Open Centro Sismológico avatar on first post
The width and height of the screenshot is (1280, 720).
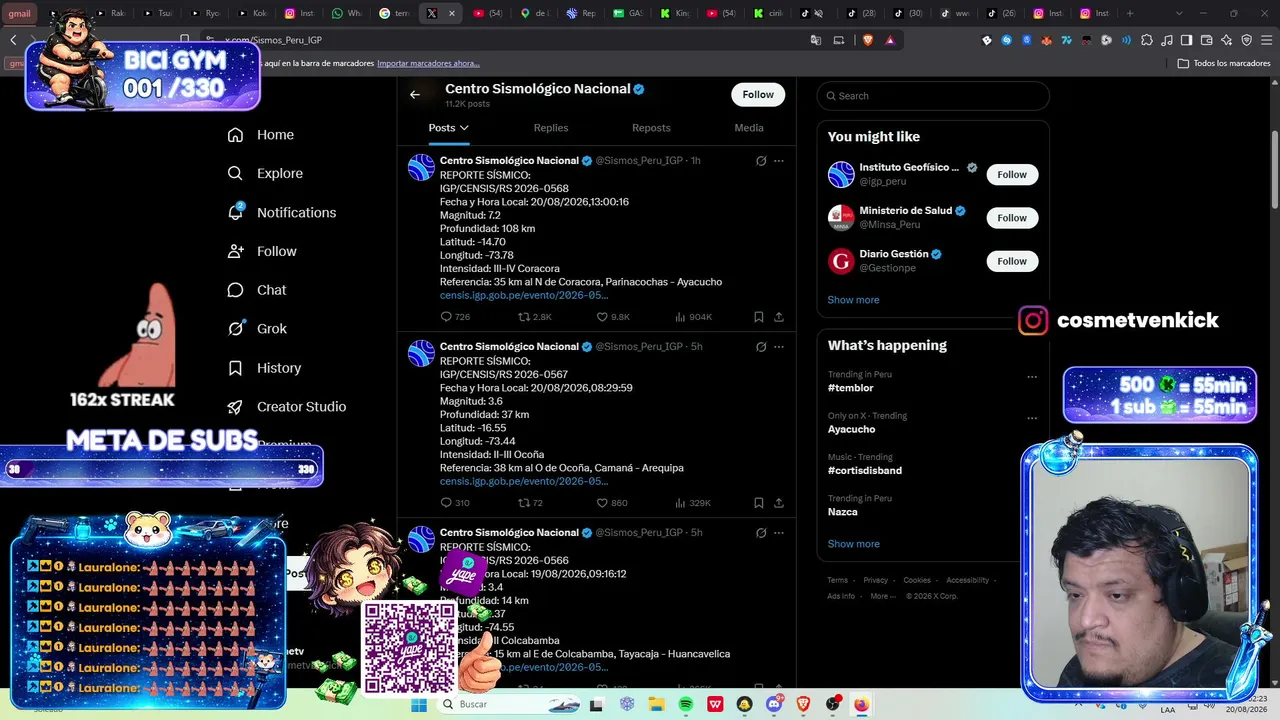421,167
